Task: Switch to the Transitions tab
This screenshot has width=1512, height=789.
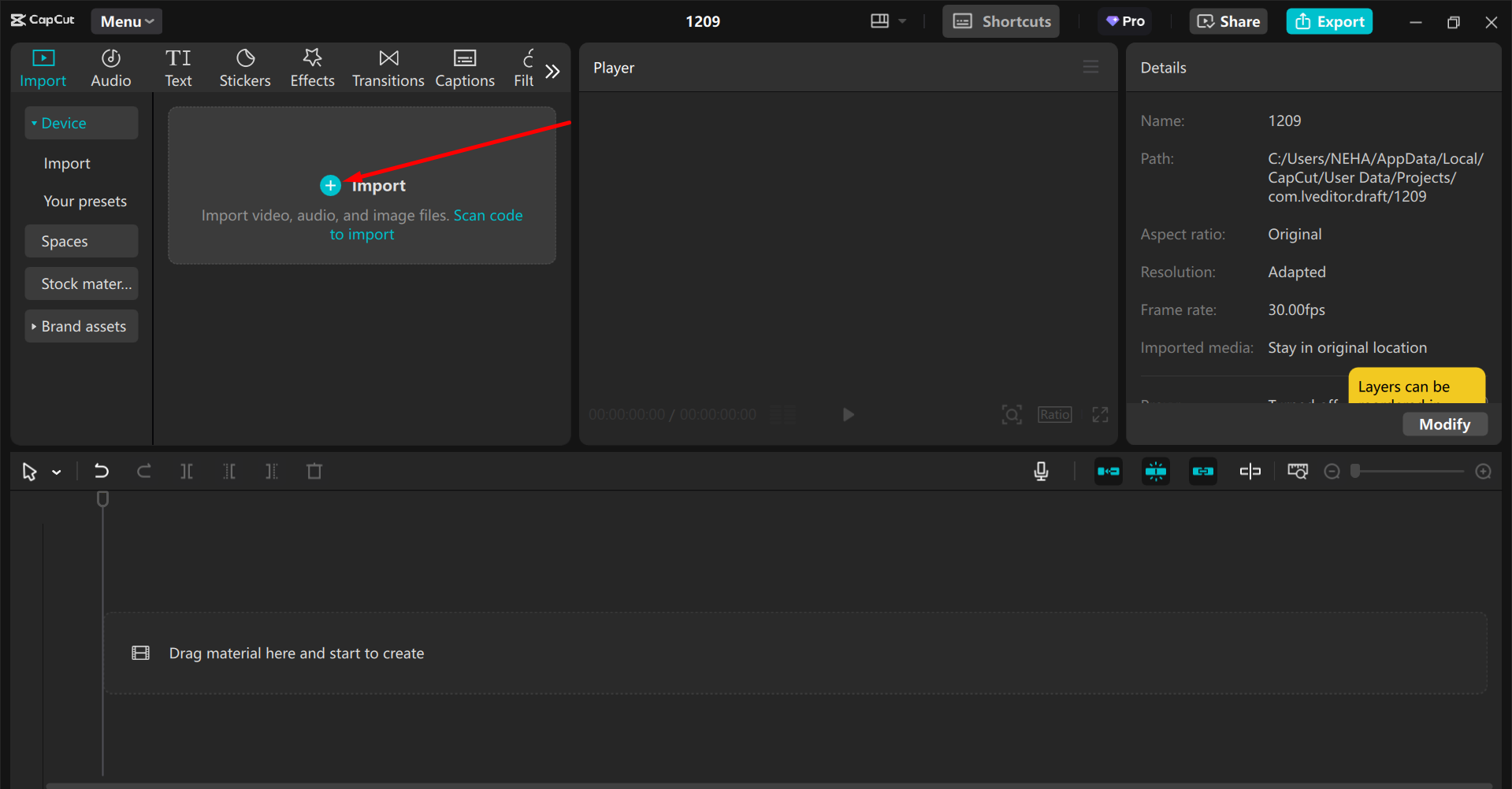Action: [x=388, y=69]
